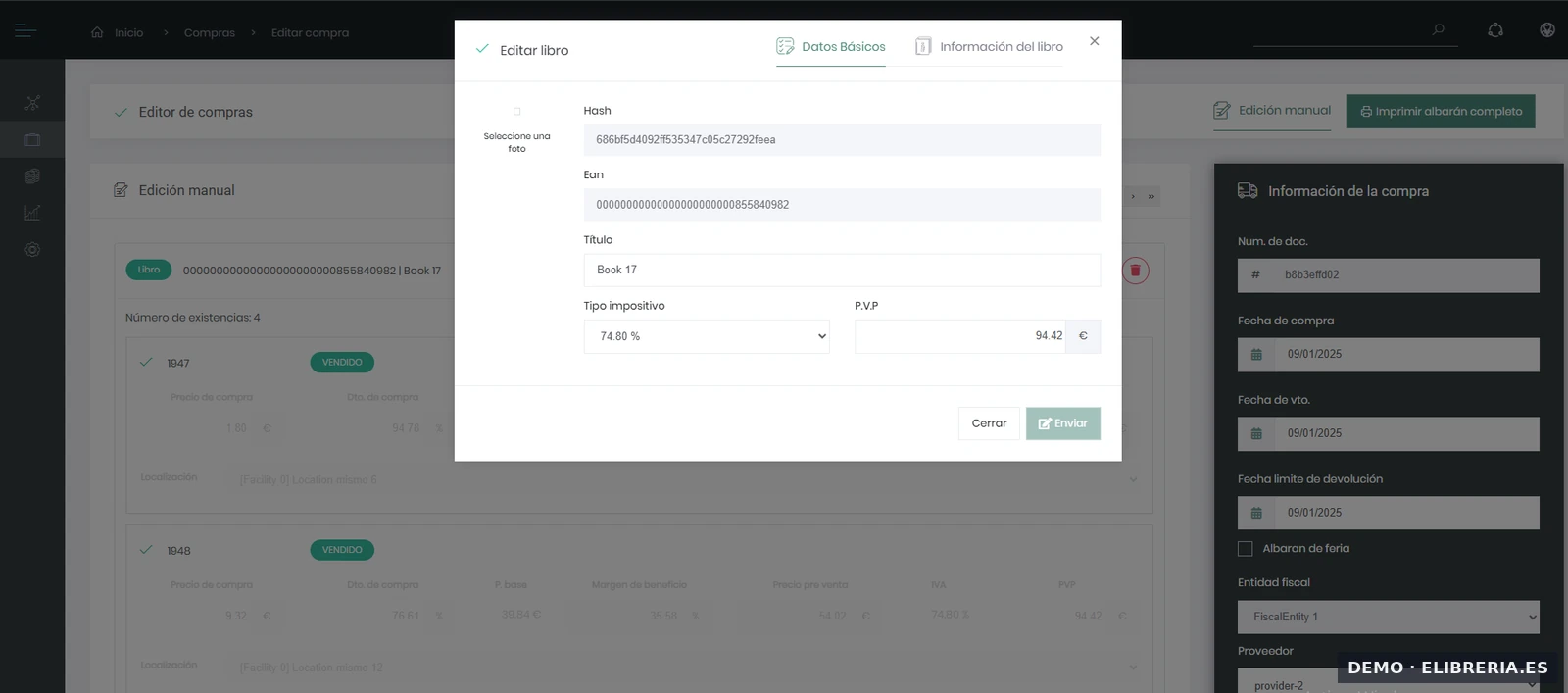Screen dimensions: 1568x693
Task: Open the Tipo impositivo dropdown
Action: [x=707, y=336]
